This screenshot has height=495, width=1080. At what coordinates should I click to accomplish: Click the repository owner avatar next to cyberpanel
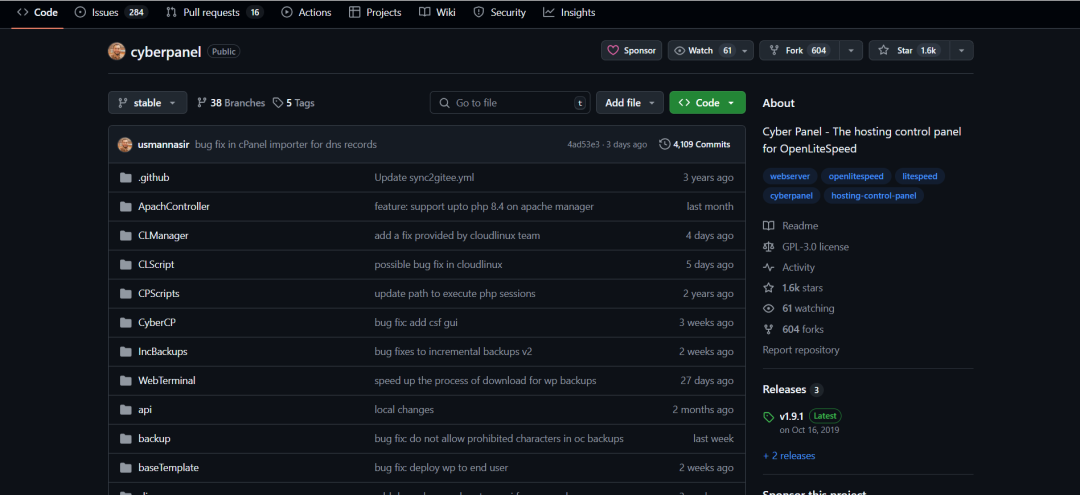coord(116,51)
